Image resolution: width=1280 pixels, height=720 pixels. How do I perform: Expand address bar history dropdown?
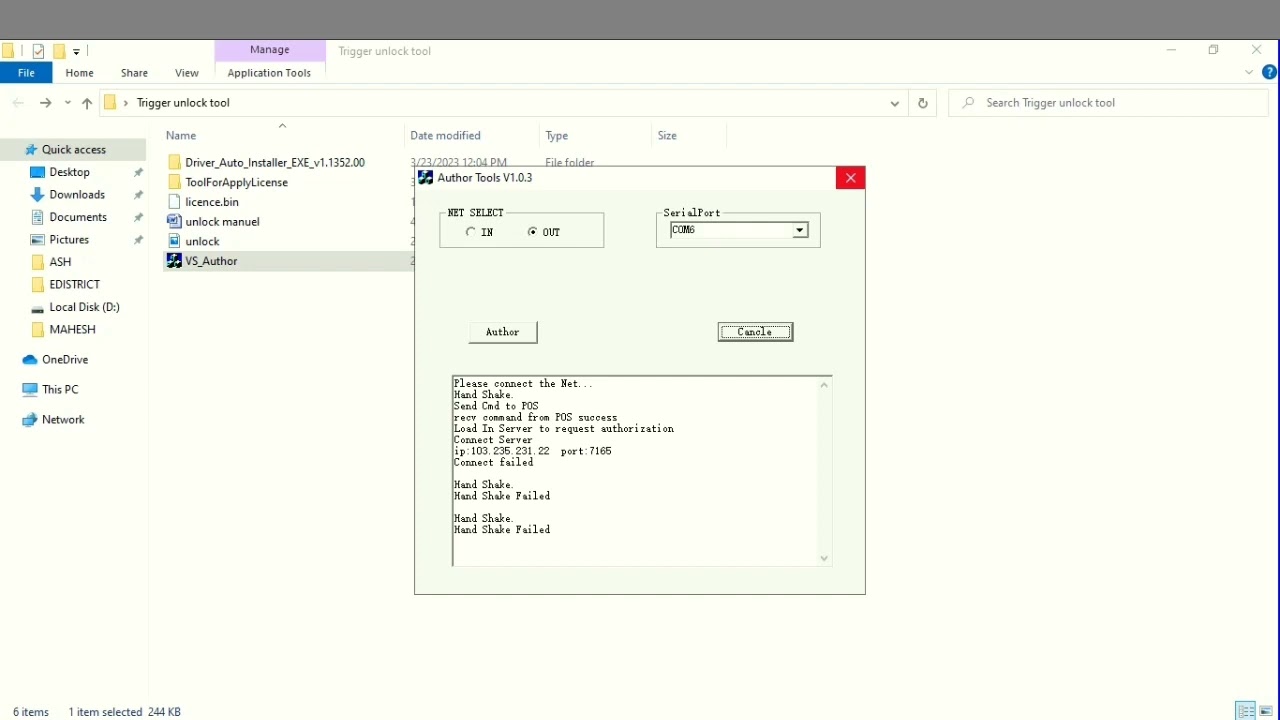click(x=895, y=103)
